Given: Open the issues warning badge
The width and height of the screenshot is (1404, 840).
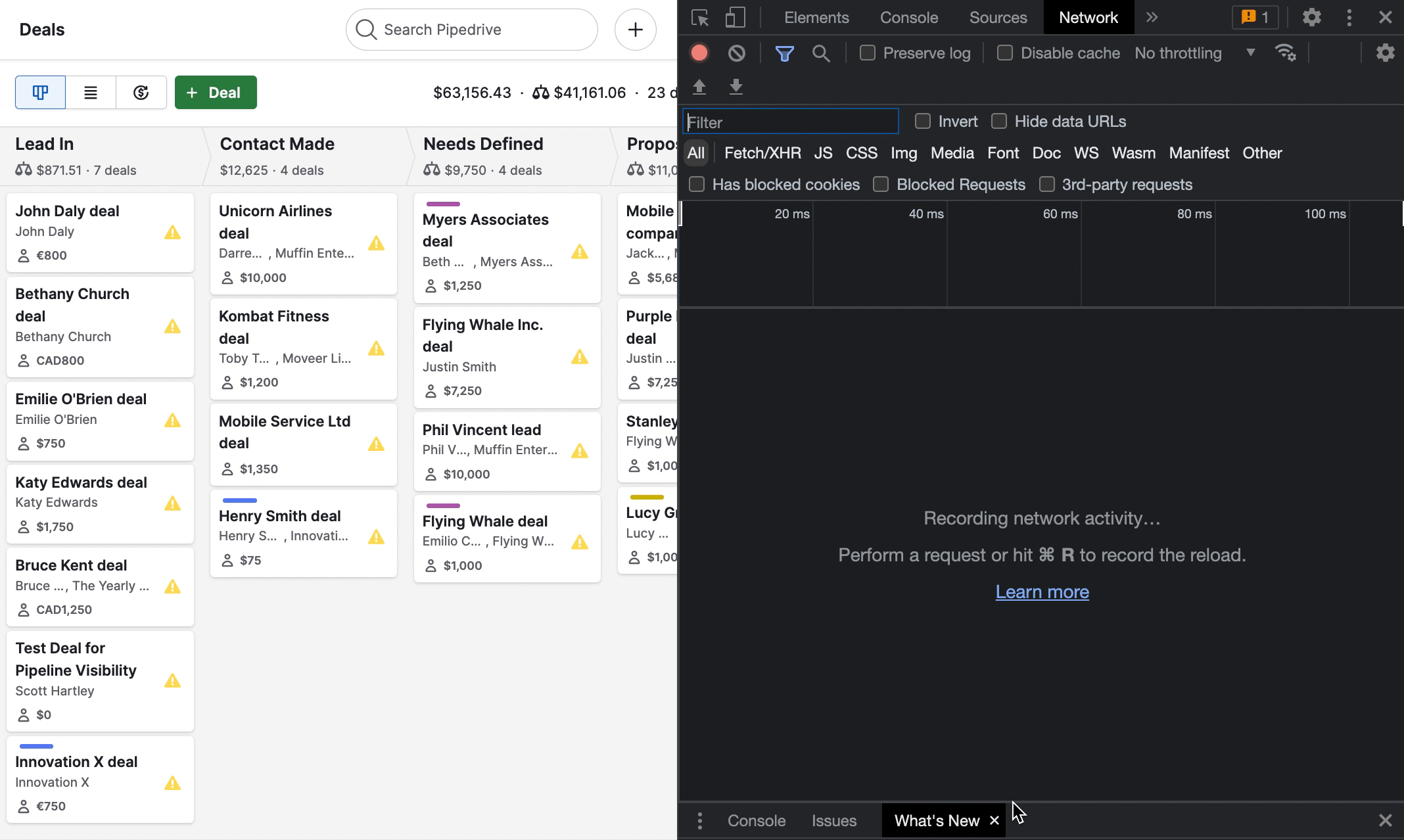Looking at the screenshot, I should (x=1255, y=18).
